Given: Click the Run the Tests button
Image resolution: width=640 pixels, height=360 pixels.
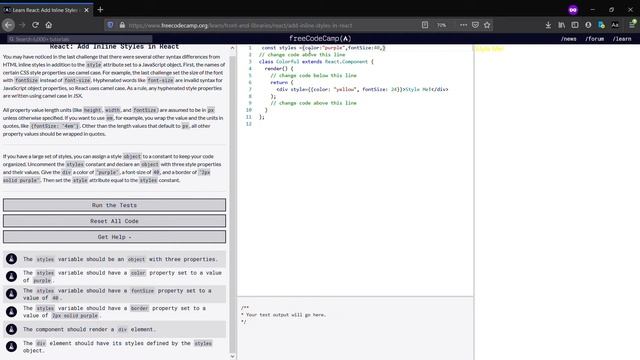Looking at the screenshot, I should 114,205.
